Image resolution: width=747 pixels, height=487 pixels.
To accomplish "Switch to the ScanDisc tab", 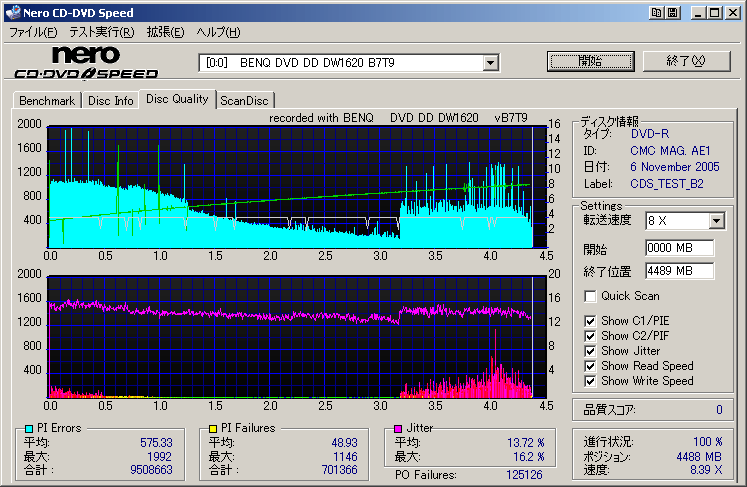I will (x=244, y=101).
